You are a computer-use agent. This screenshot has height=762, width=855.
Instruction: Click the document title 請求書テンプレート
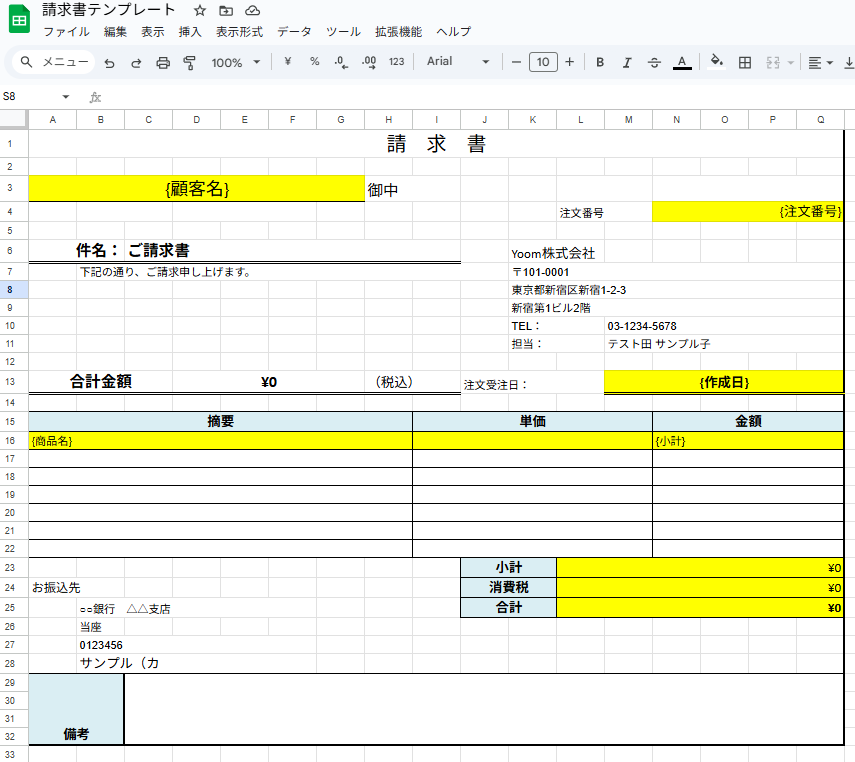pyautogui.click(x=109, y=10)
